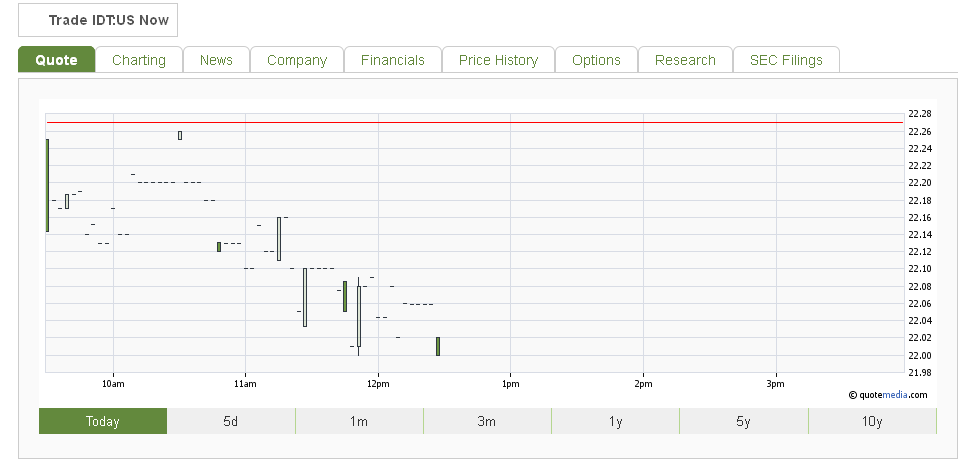
Task: Display the 5y chart range
Action: click(743, 421)
